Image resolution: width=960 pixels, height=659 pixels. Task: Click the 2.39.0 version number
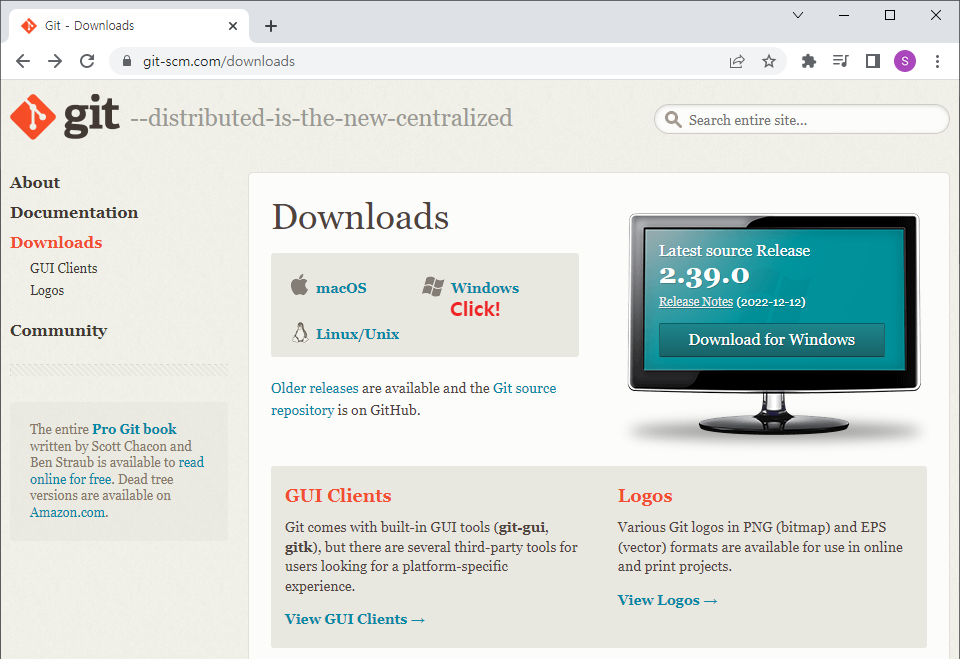(704, 276)
